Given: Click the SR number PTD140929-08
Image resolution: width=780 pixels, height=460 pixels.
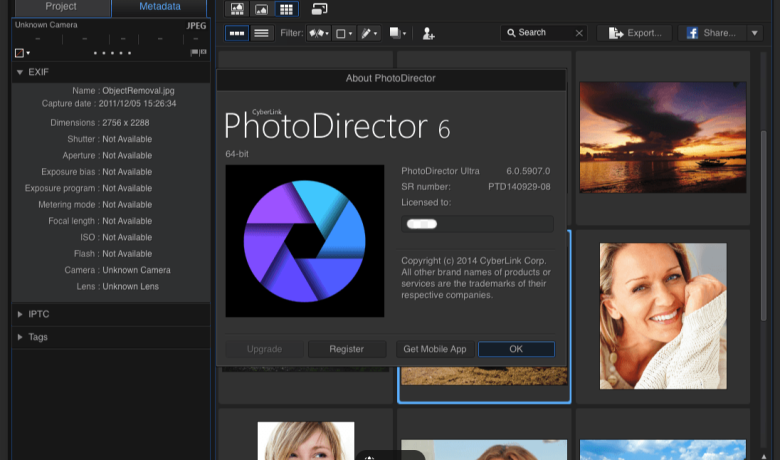Looking at the screenshot, I should tap(519, 187).
